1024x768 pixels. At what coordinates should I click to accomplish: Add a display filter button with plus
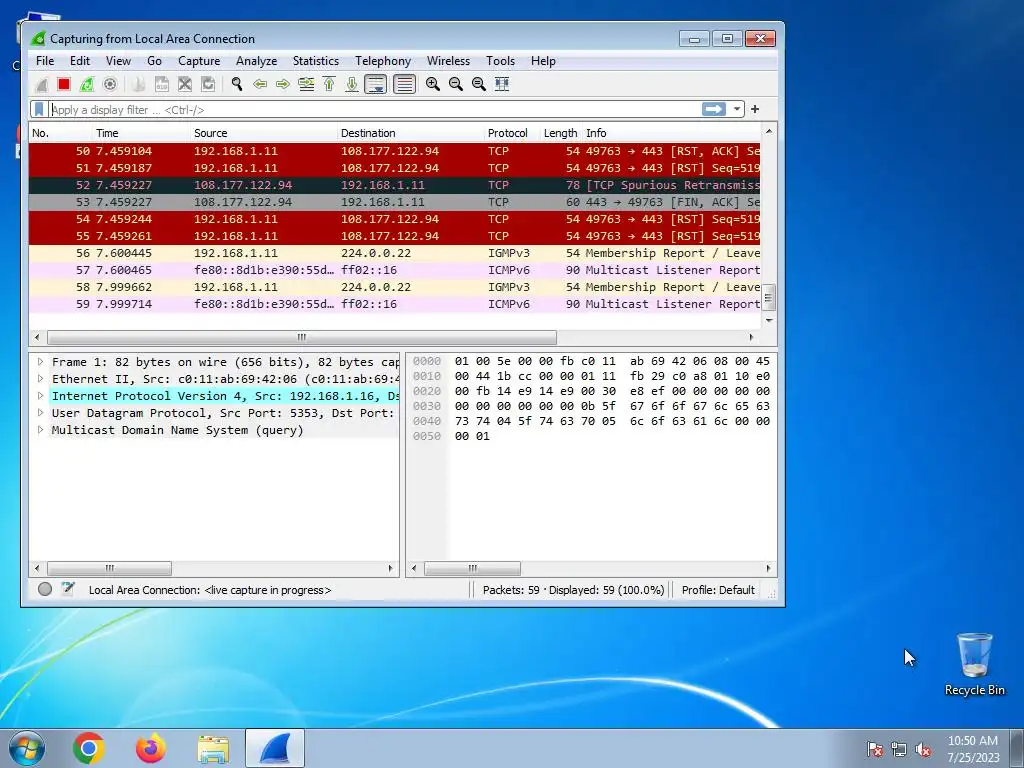pyautogui.click(x=755, y=109)
